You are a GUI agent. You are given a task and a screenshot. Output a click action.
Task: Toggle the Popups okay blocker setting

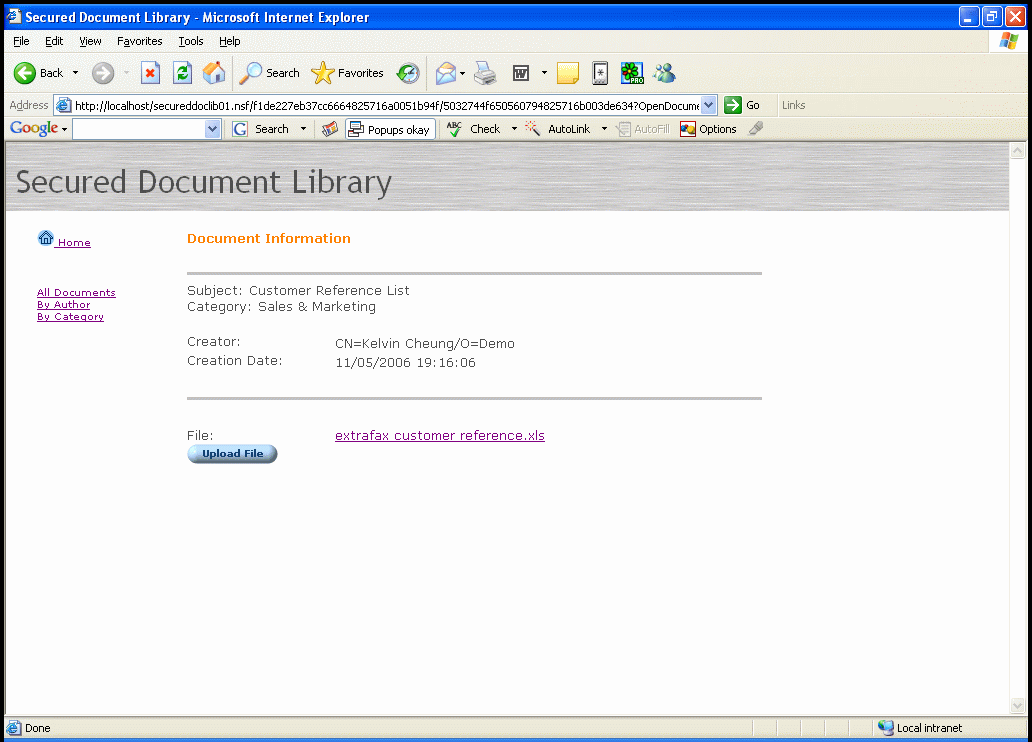[390, 128]
